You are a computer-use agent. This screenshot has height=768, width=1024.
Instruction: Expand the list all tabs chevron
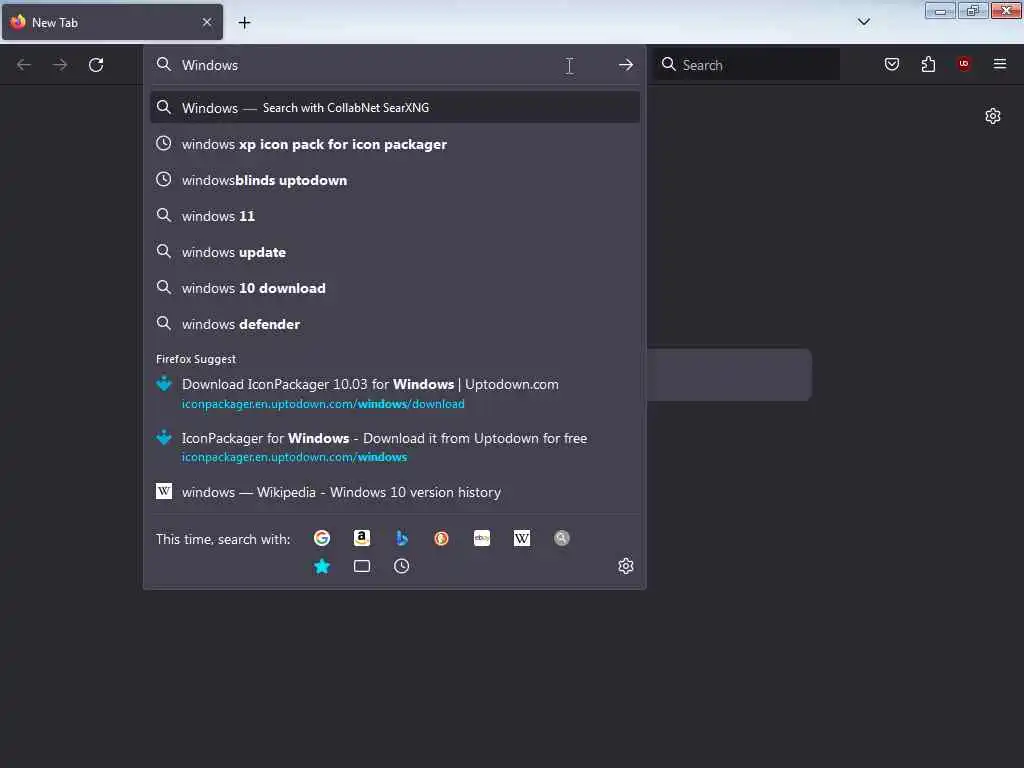[x=863, y=22]
